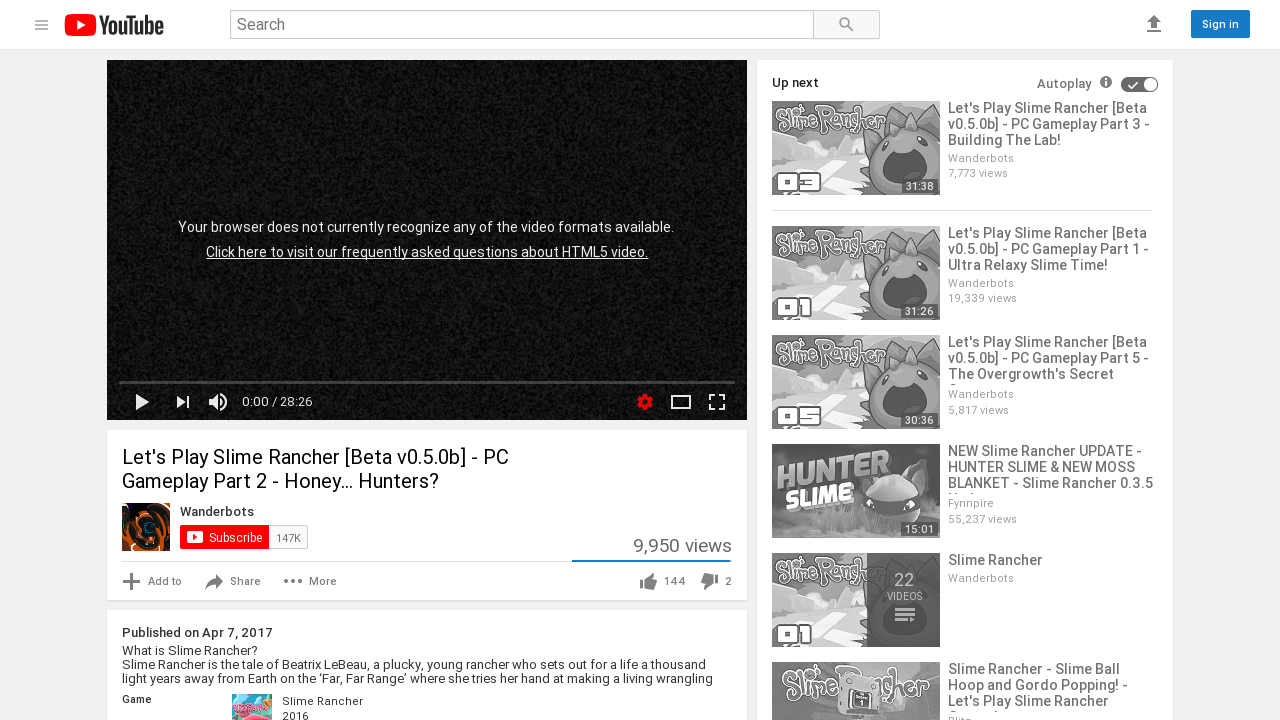Play the video
The width and height of the screenshot is (1280, 720).
pyautogui.click(x=142, y=402)
